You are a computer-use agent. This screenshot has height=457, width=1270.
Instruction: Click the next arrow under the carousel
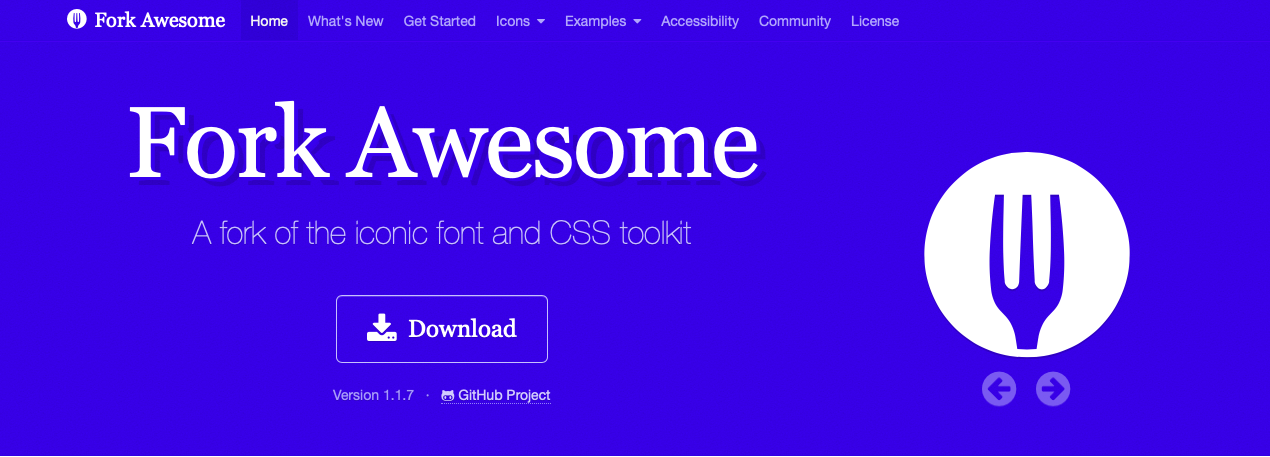(1052, 388)
